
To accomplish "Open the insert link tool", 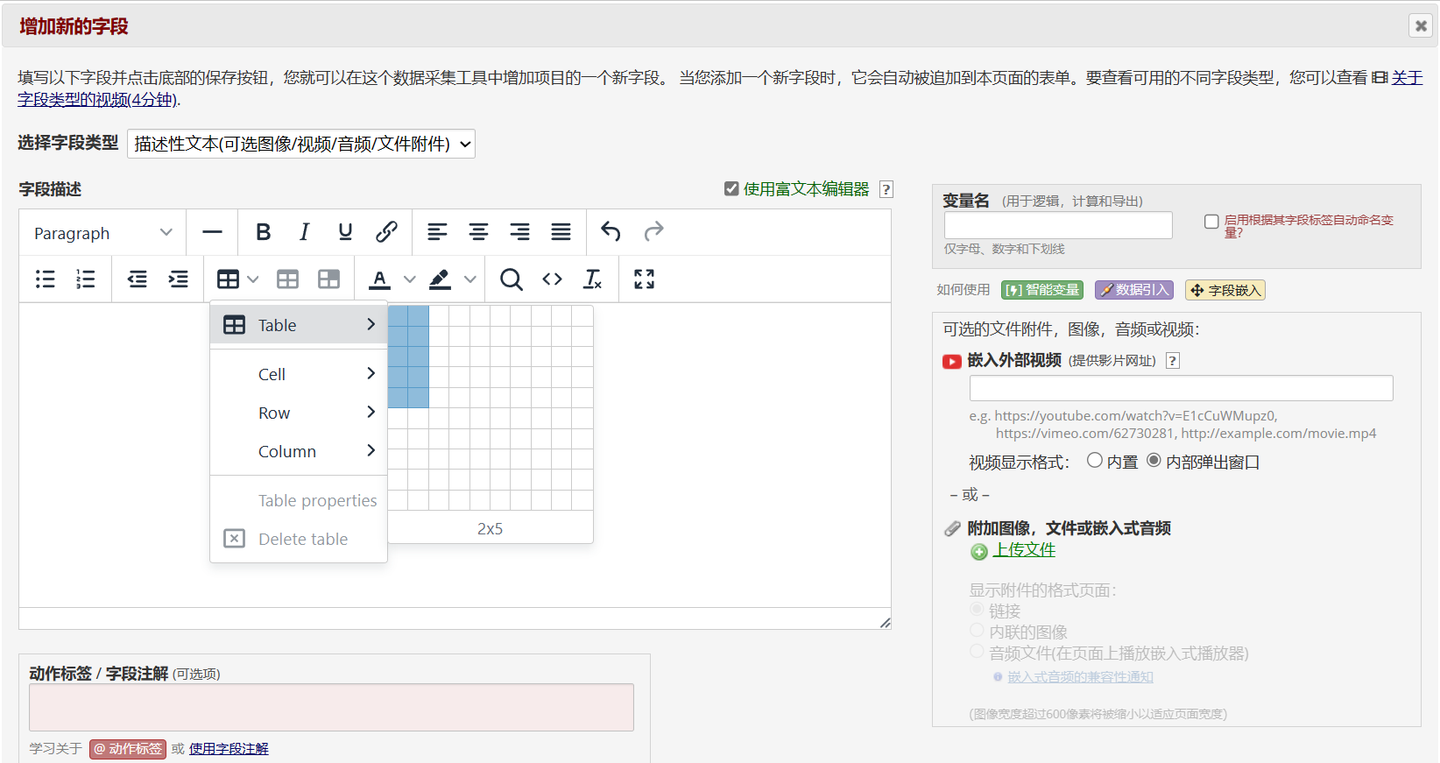I will click(385, 231).
